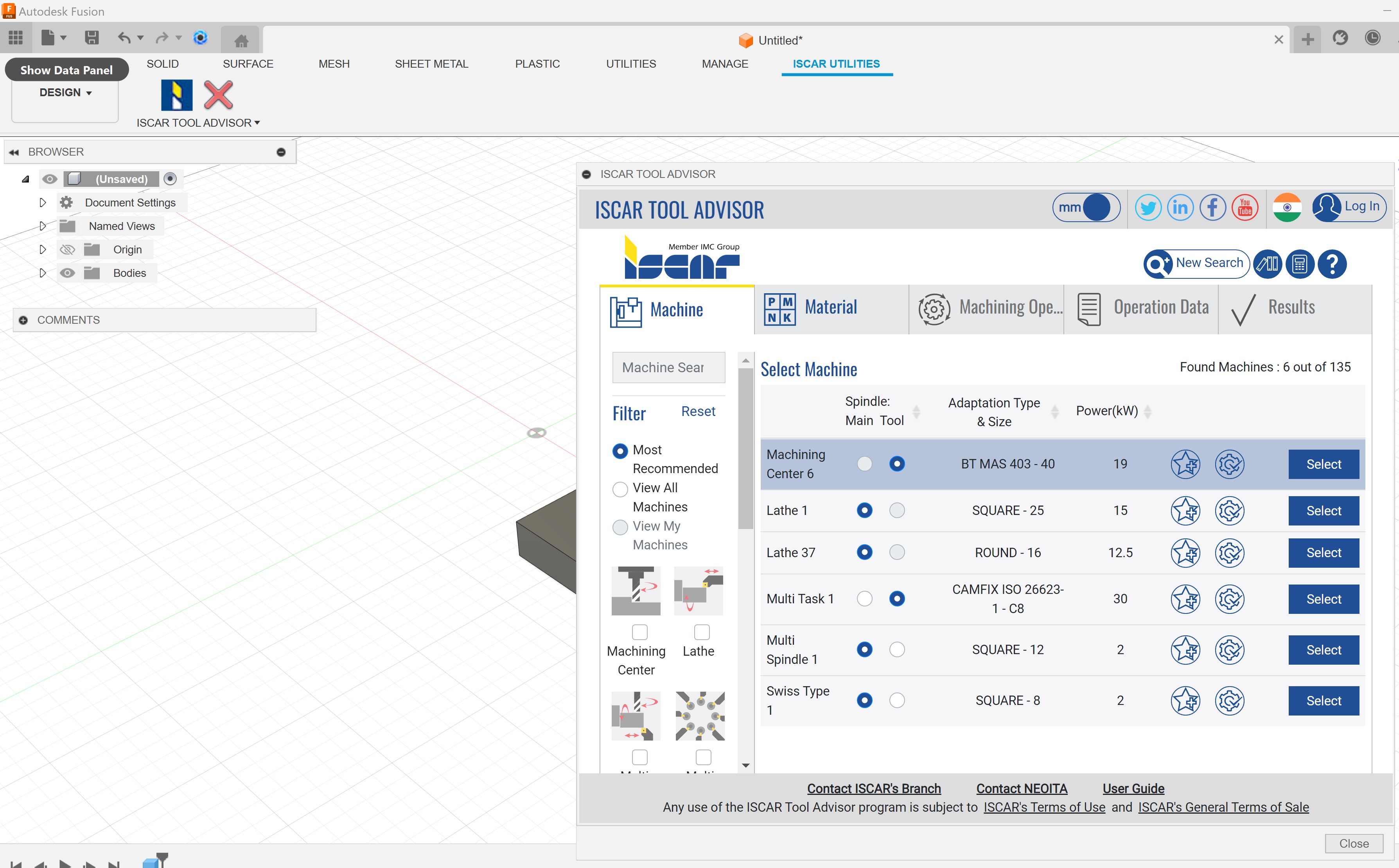
Task: Click gear settings icon for Multi Task 1
Action: point(1229,599)
